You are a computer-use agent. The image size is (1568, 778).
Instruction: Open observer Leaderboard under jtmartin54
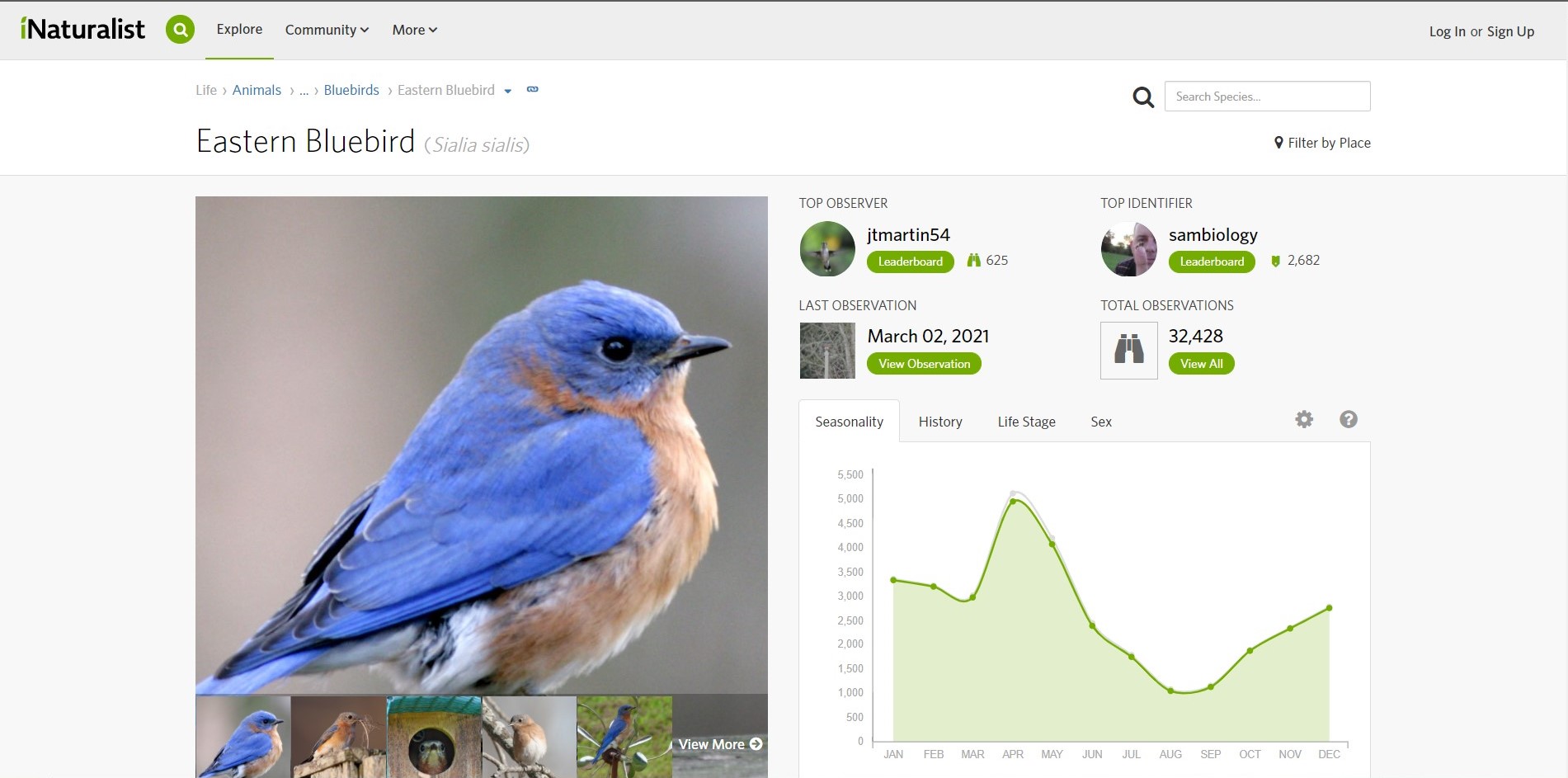(x=910, y=262)
